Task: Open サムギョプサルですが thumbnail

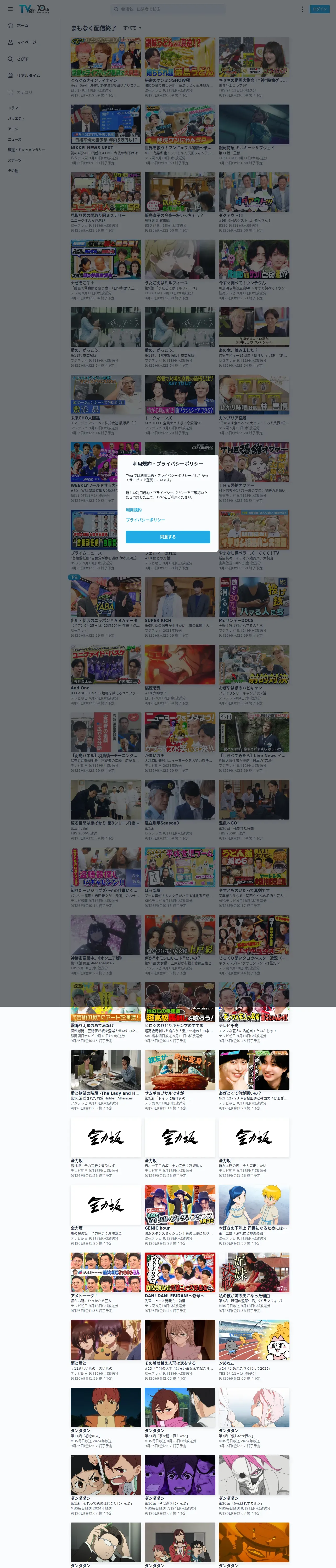Action: click(x=180, y=1070)
